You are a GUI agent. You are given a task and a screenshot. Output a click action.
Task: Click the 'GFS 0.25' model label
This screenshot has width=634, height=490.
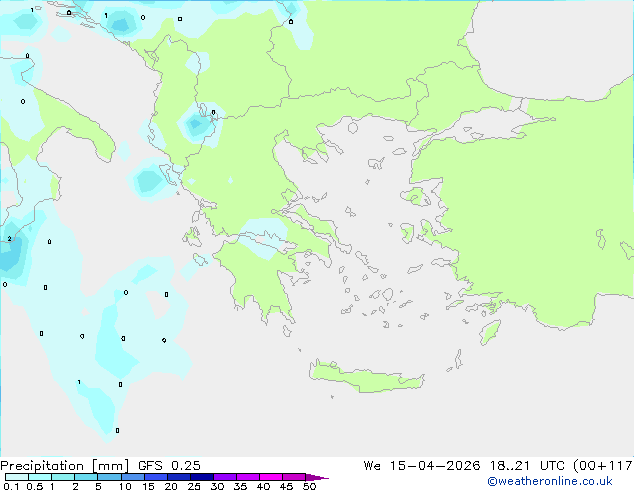point(169,466)
